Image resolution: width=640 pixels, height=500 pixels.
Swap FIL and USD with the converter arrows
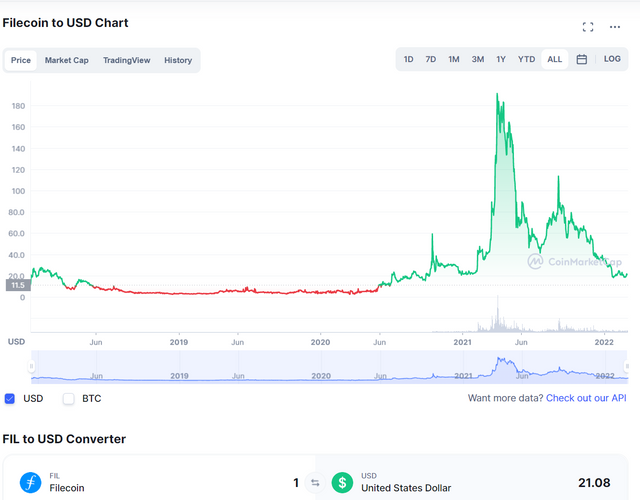(x=315, y=483)
